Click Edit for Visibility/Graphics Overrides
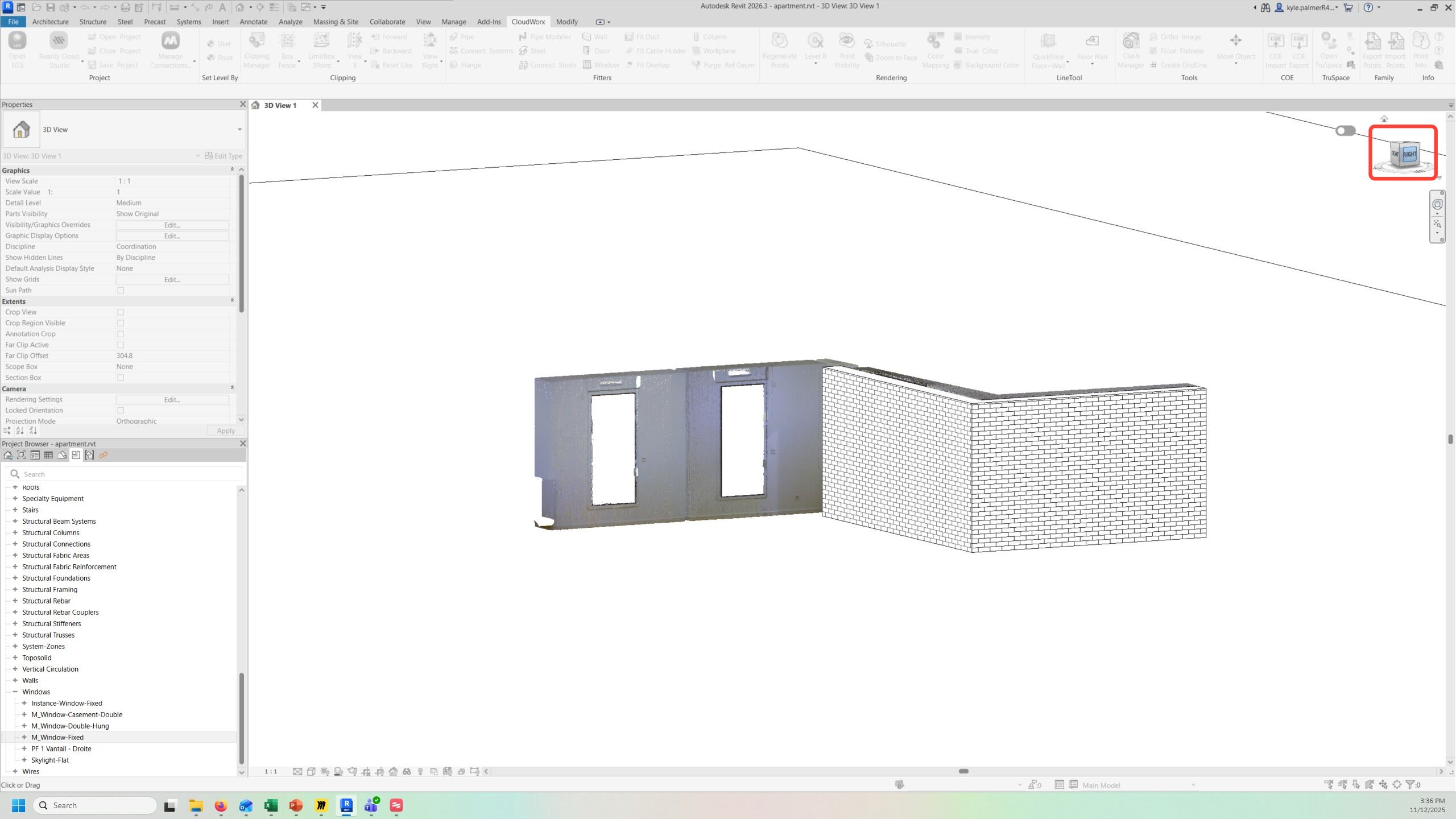This screenshot has width=1456, height=819. tap(172, 225)
